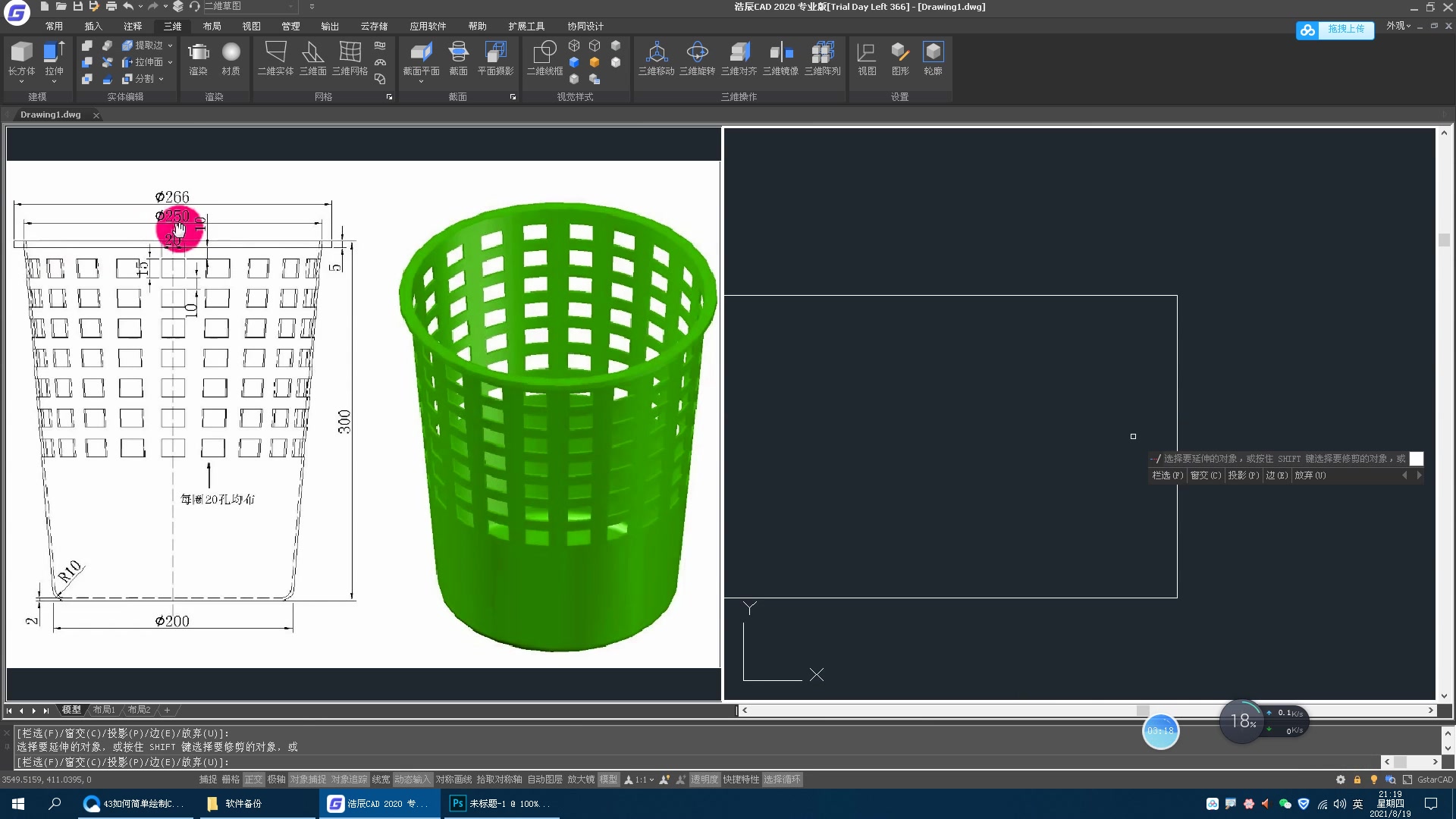Toggle 对象捕捉 object snap in status bar
Image resolution: width=1456 pixels, height=819 pixels.
coord(308,780)
